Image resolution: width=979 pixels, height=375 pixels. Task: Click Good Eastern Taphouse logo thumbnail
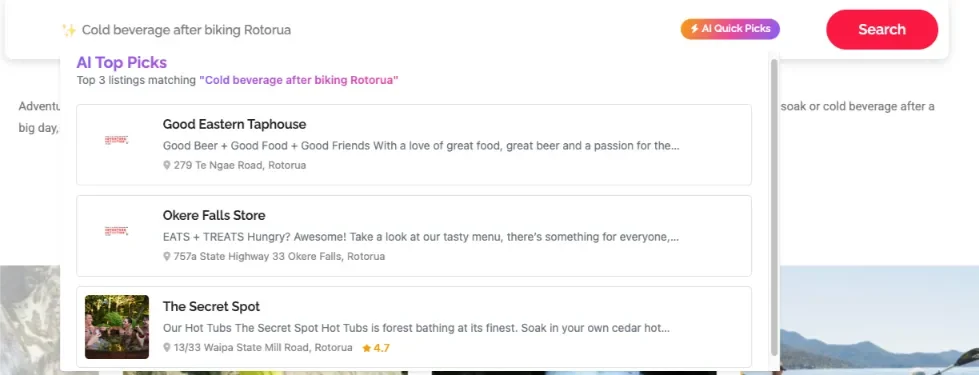[117, 140]
